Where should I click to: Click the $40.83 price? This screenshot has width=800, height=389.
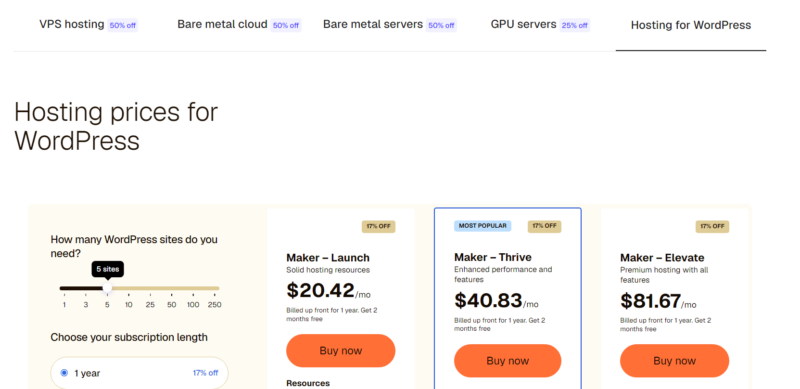click(x=488, y=301)
